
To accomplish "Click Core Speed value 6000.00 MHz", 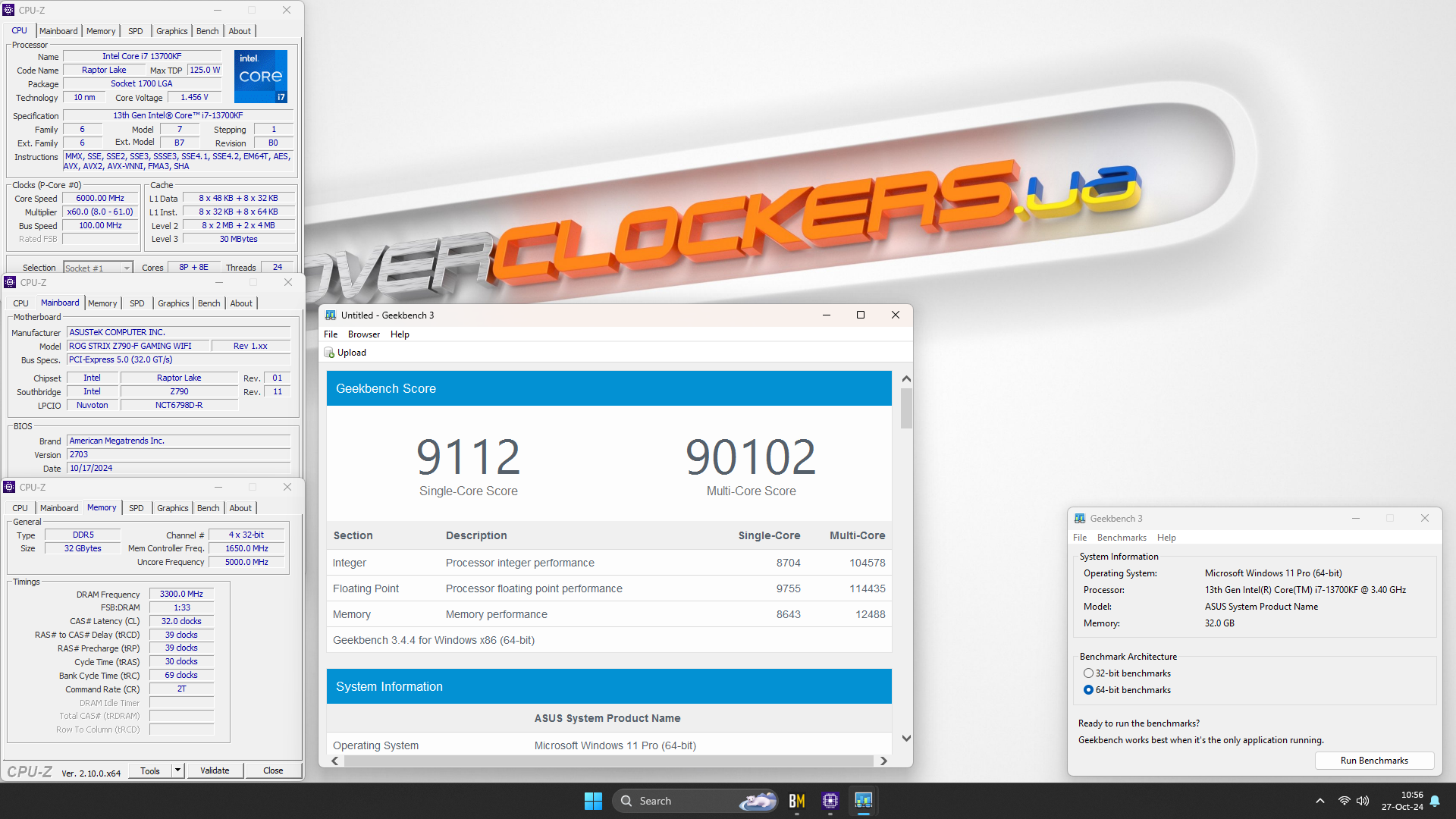I will [x=100, y=198].
